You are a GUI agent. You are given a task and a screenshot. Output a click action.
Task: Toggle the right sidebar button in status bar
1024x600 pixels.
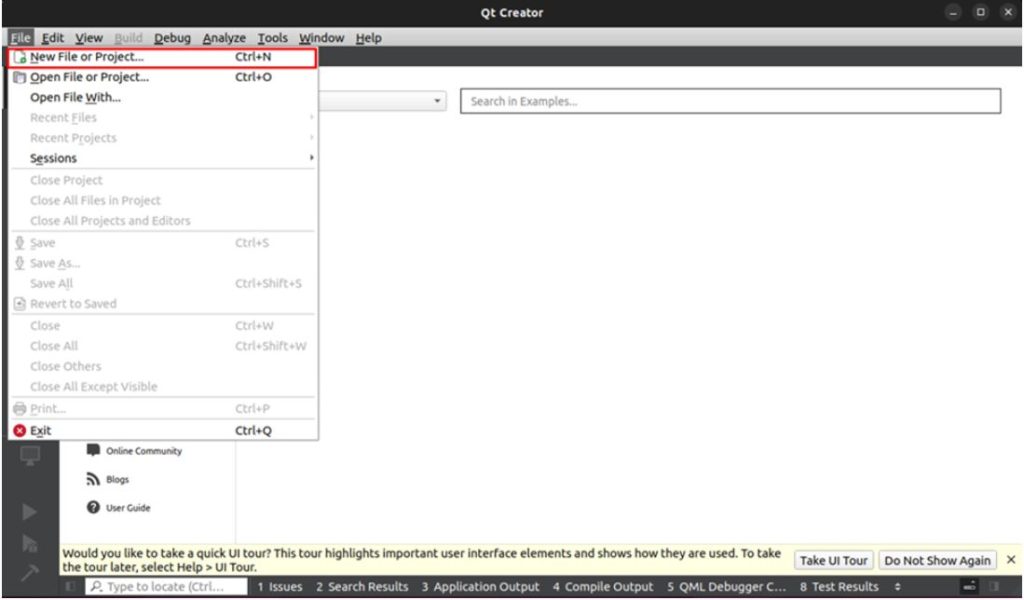tap(993, 587)
